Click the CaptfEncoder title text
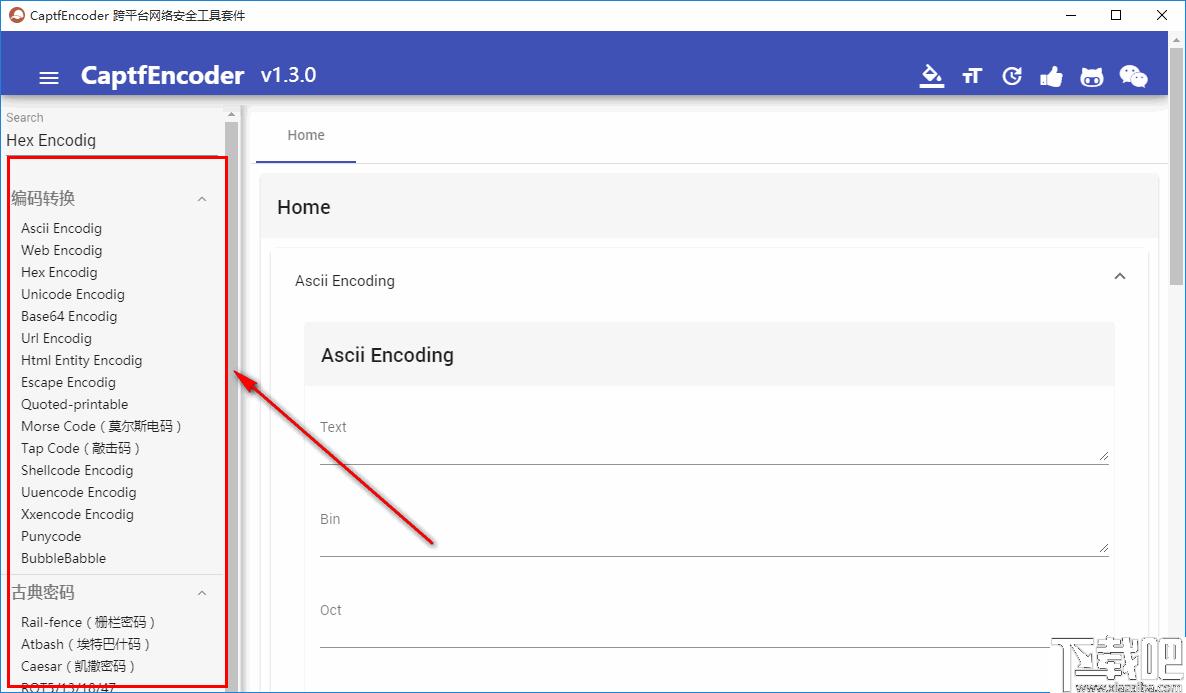This screenshot has width=1186, height=693. [x=162, y=76]
